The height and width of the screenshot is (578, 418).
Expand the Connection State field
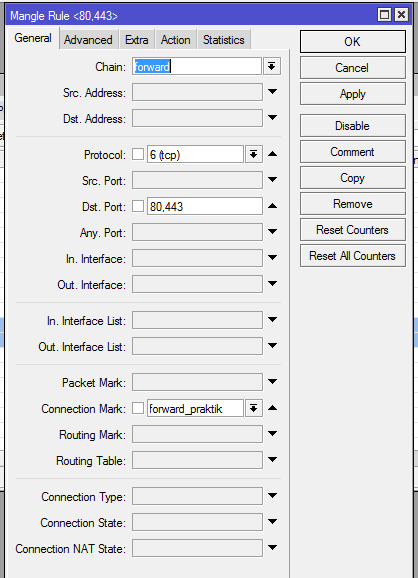(x=272, y=521)
